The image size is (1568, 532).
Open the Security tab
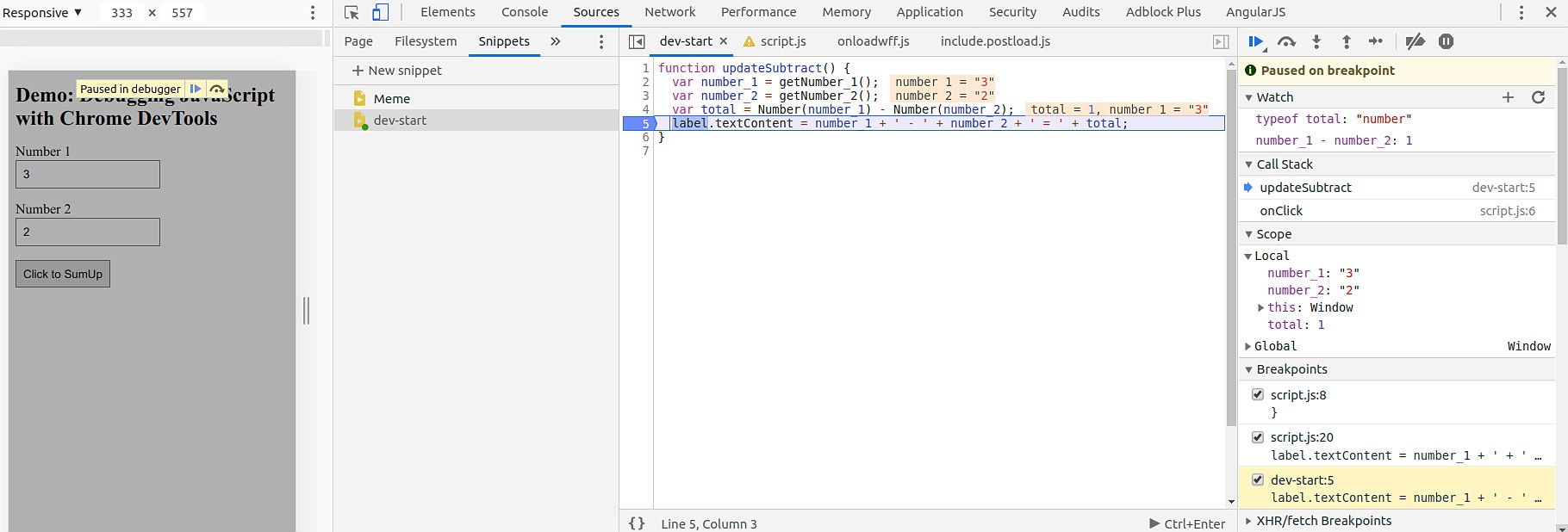tap(1013, 12)
